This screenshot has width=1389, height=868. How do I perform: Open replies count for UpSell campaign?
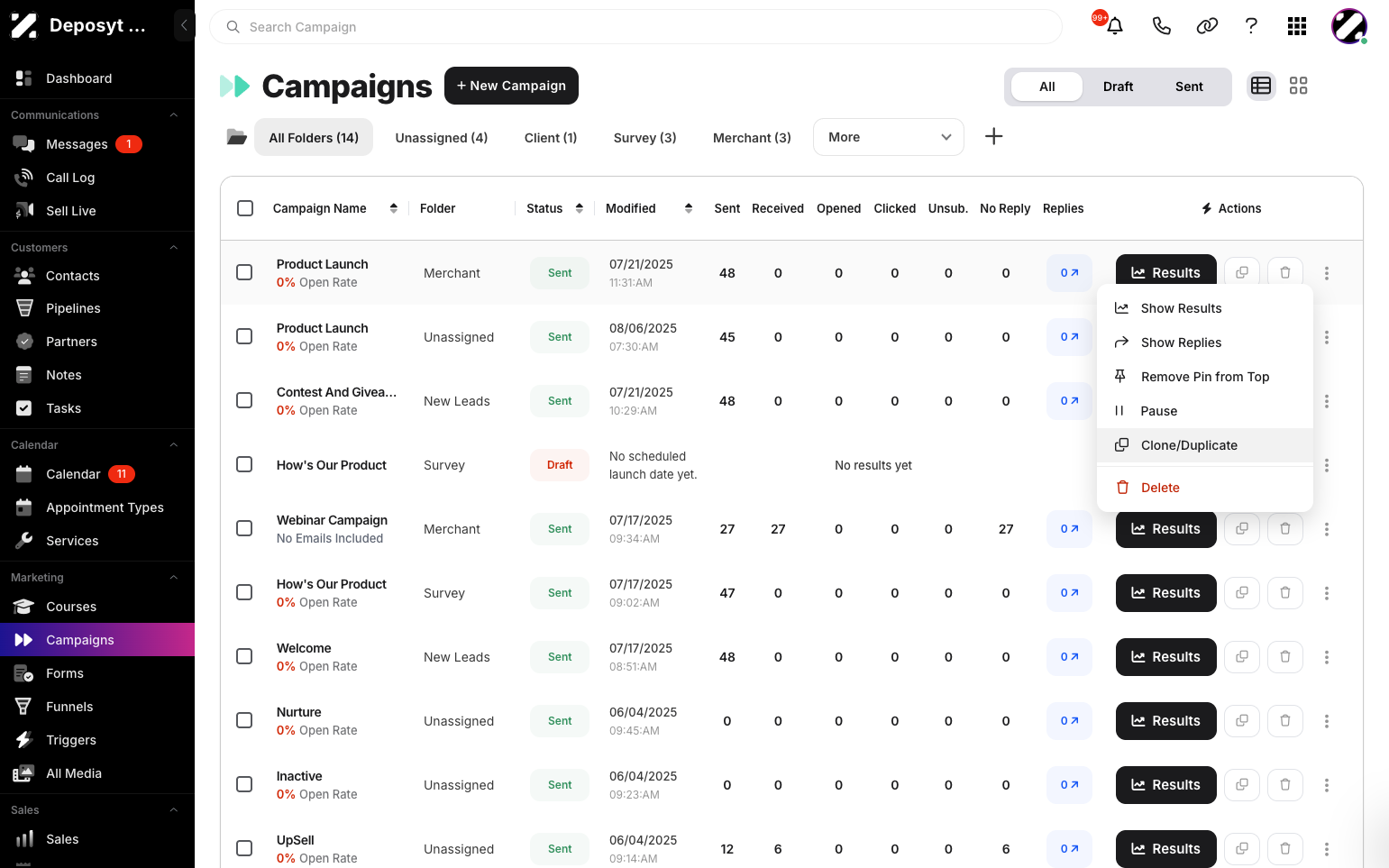(1069, 849)
